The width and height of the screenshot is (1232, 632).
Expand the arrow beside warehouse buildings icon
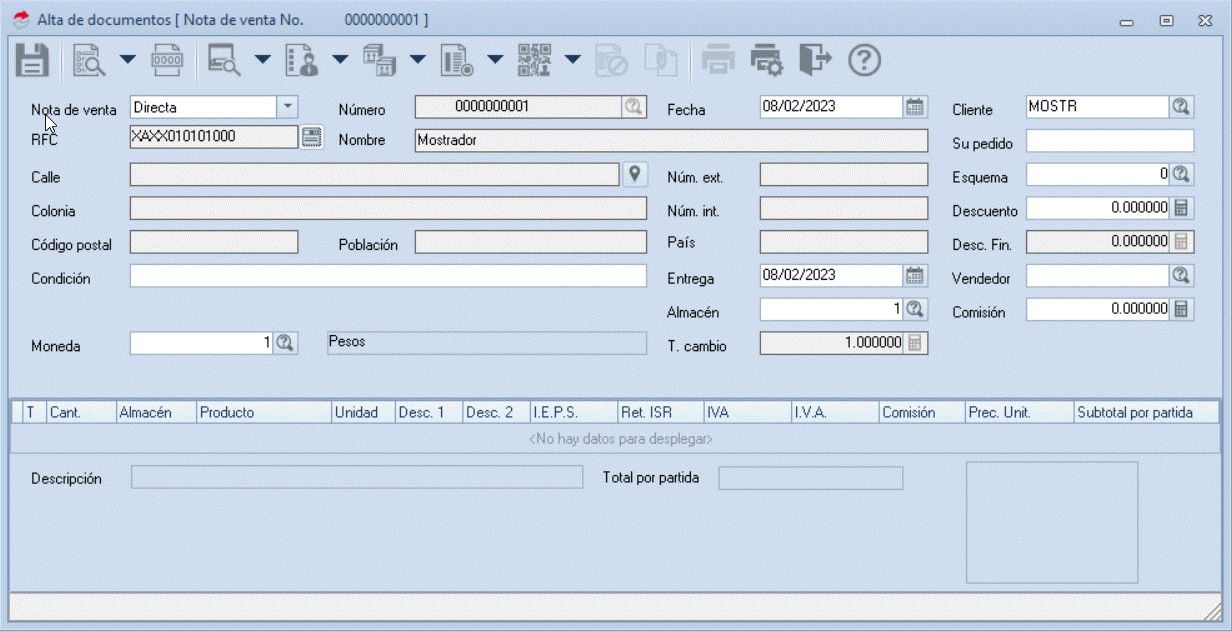tap(417, 60)
